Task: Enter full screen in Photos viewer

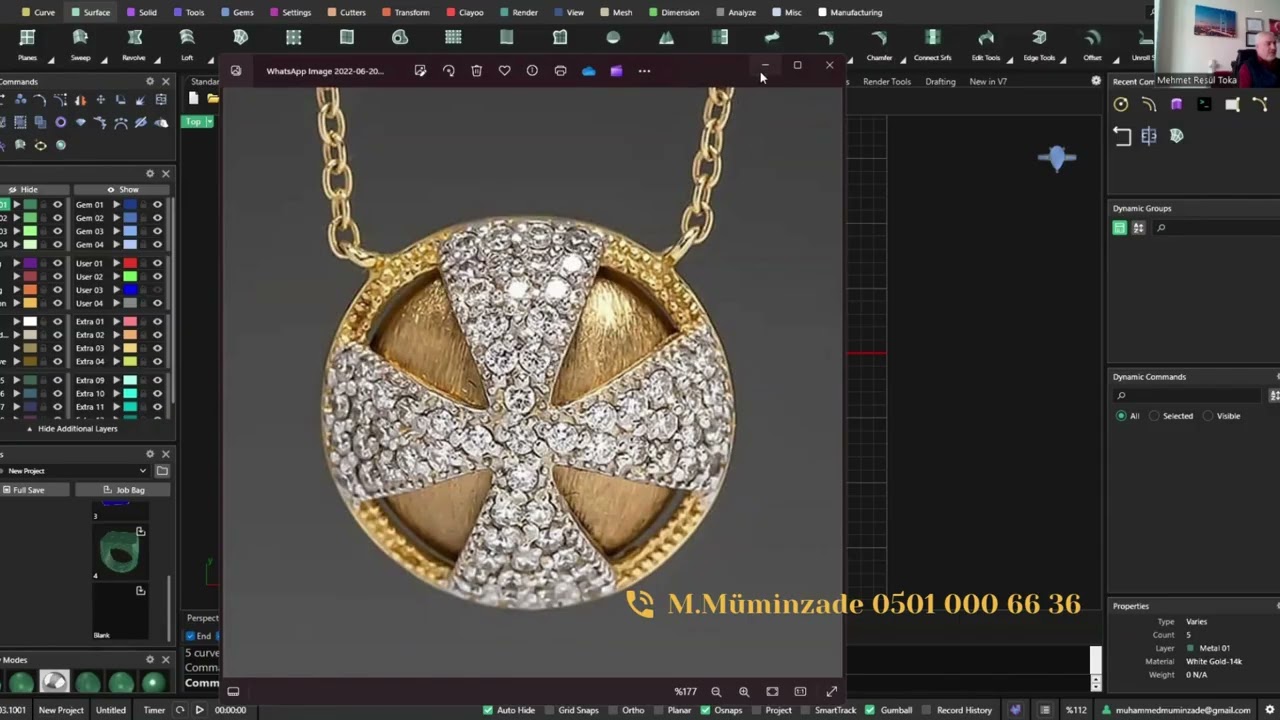Action: [831, 691]
